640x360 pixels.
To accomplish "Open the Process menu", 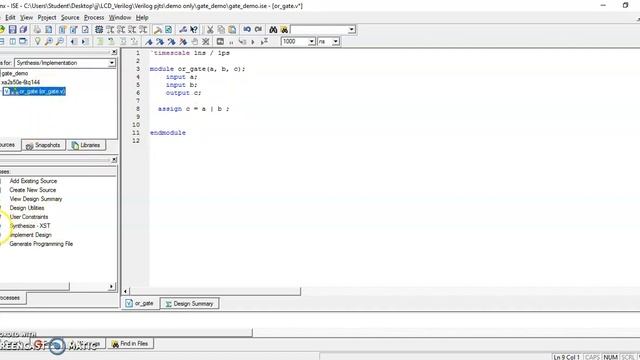I will coord(94,18).
